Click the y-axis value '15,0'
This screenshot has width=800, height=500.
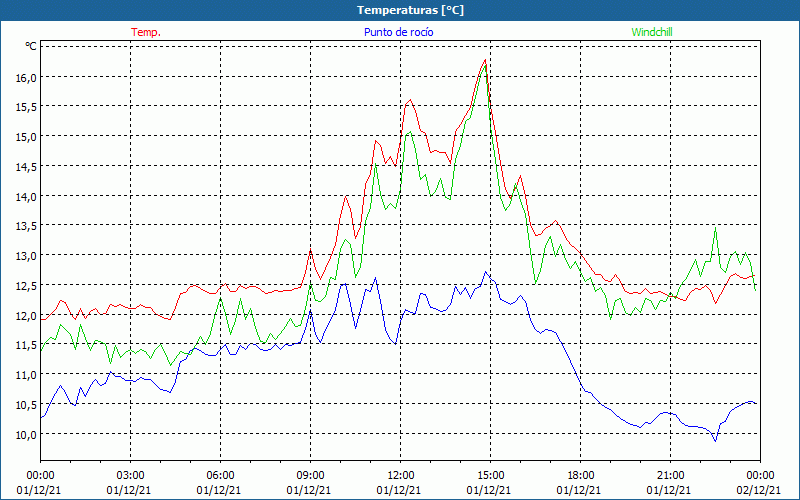(27, 137)
